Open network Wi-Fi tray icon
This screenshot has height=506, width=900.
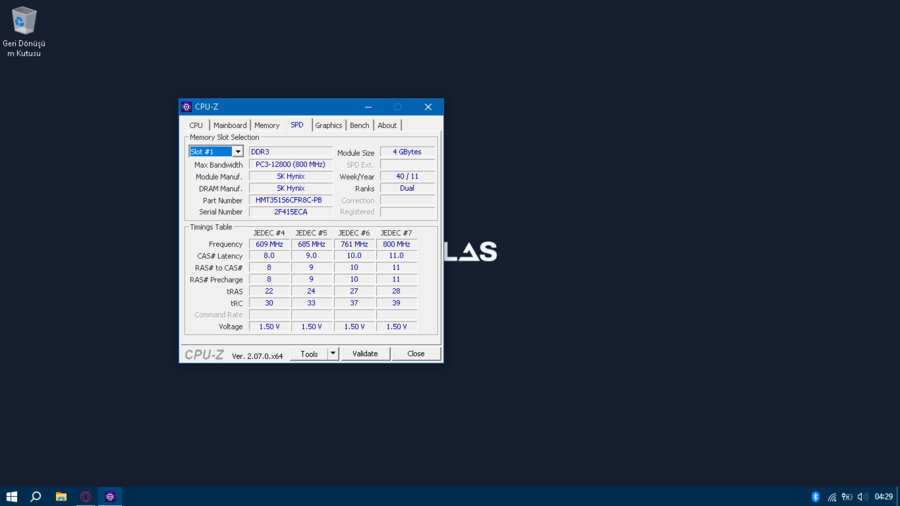pos(831,496)
